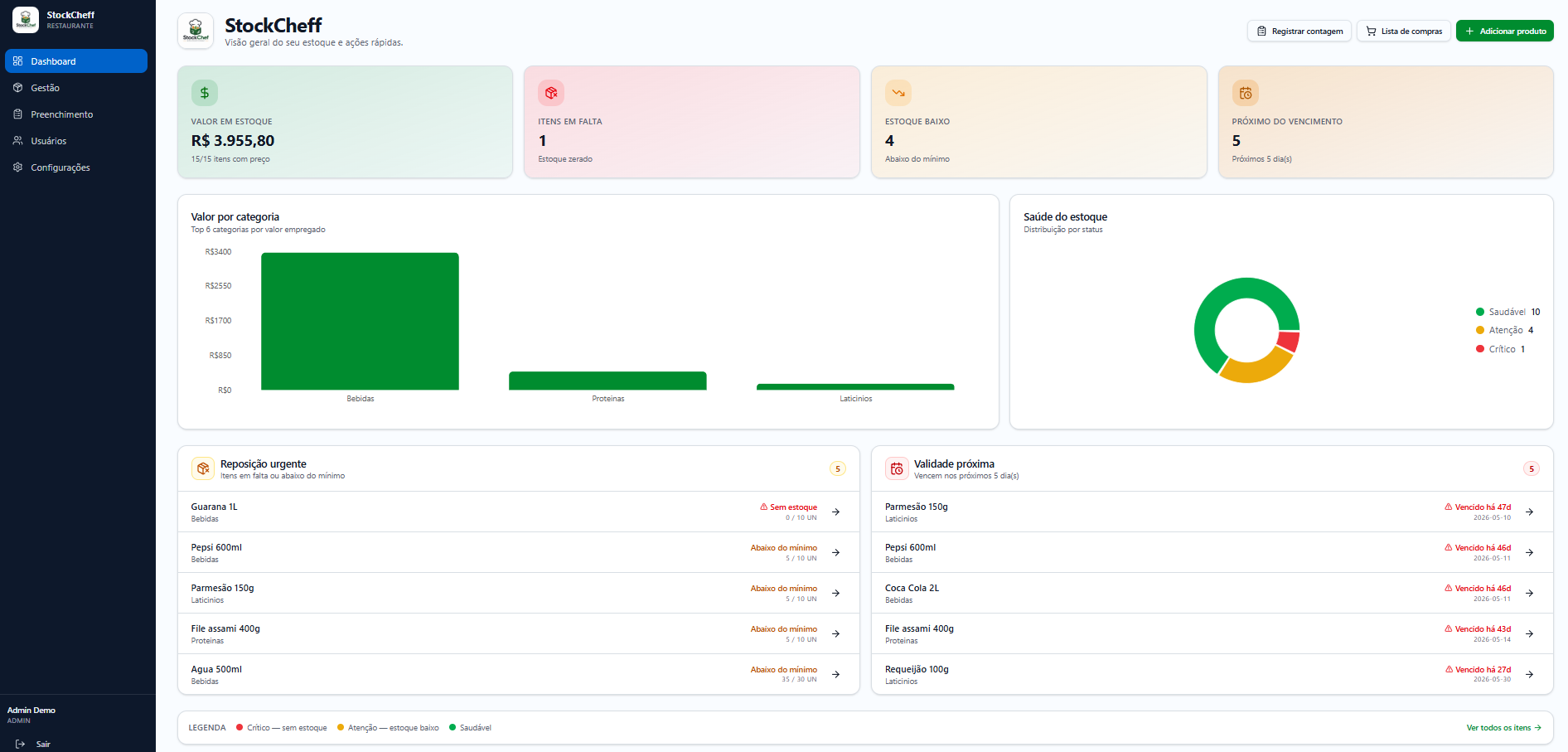Open the Gestão sidebar item

tap(76, 88)
